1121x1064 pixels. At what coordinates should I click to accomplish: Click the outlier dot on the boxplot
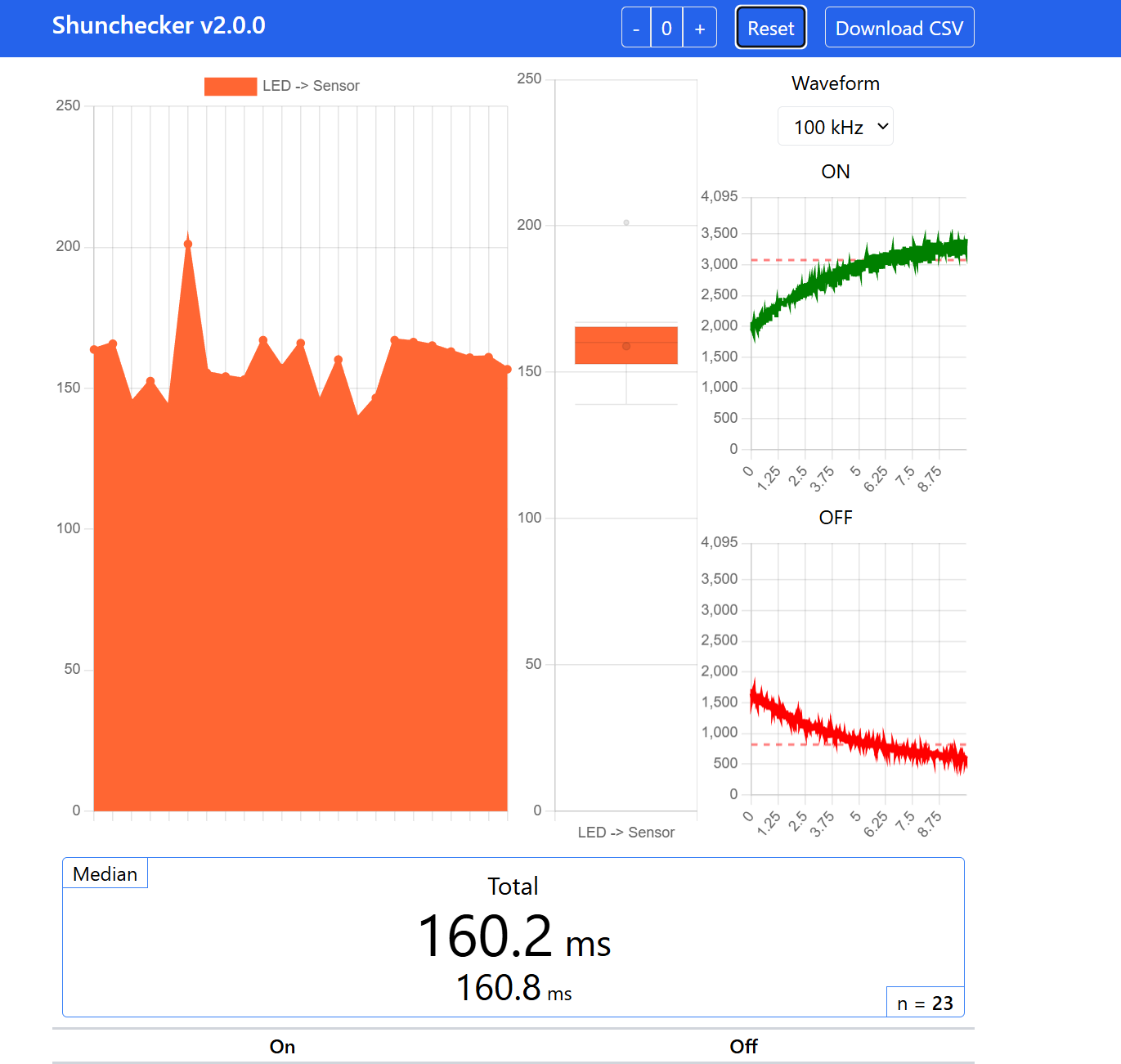626,222
